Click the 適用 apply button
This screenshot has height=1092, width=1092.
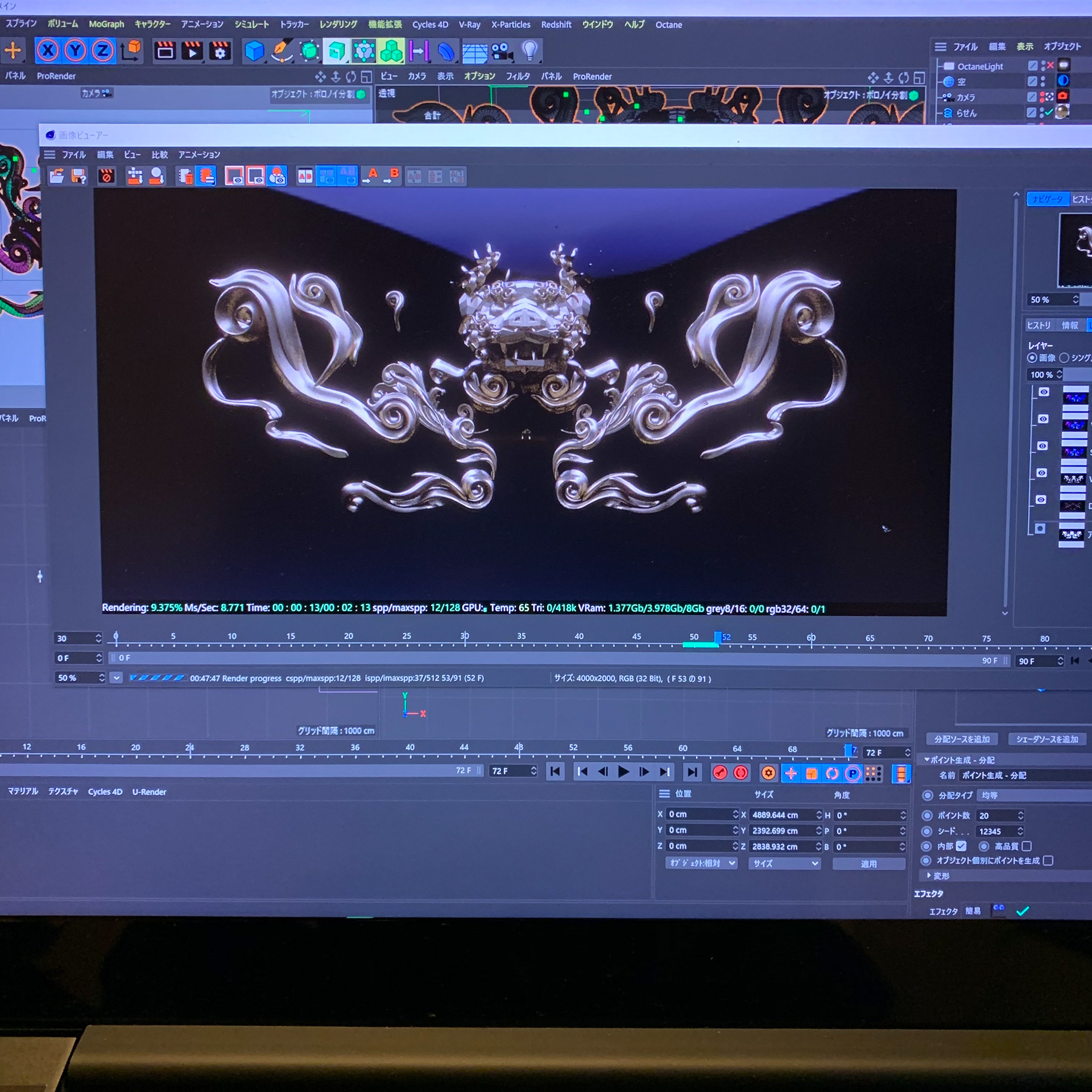pyautogui.click(x=868, y=864)
